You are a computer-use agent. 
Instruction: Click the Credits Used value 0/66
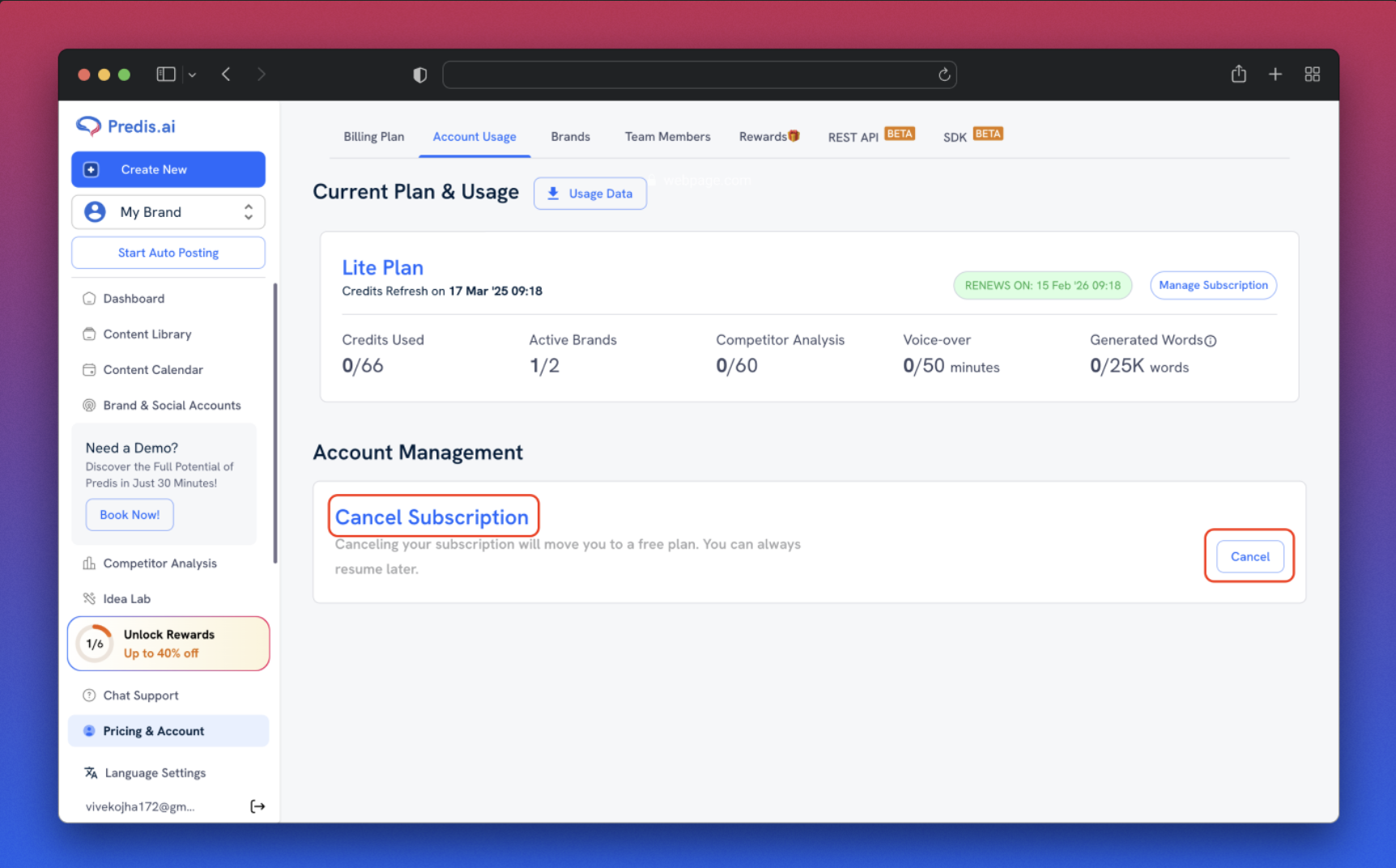click(x=363, y=366)
